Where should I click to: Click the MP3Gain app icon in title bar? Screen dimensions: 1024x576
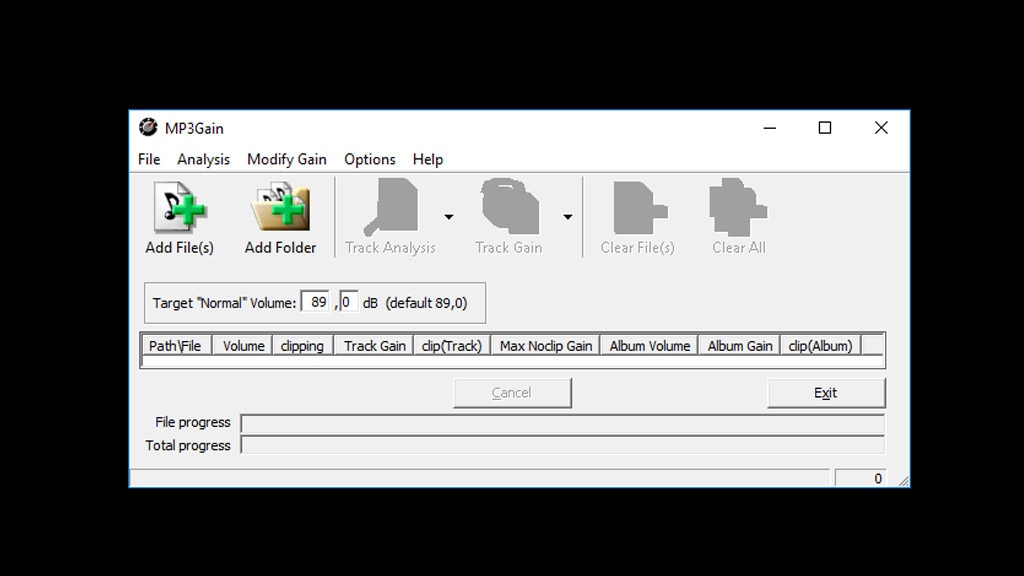(x=148, y=127)
